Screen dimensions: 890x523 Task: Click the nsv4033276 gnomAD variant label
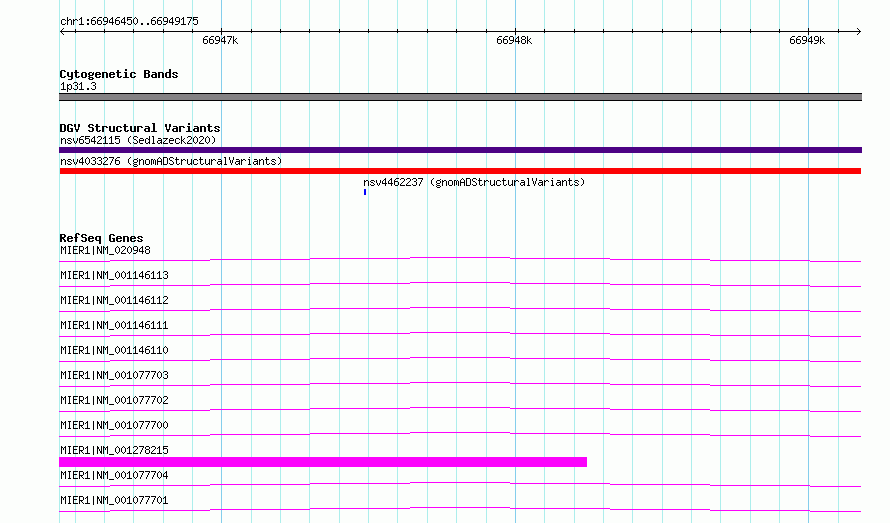(171, 161)
